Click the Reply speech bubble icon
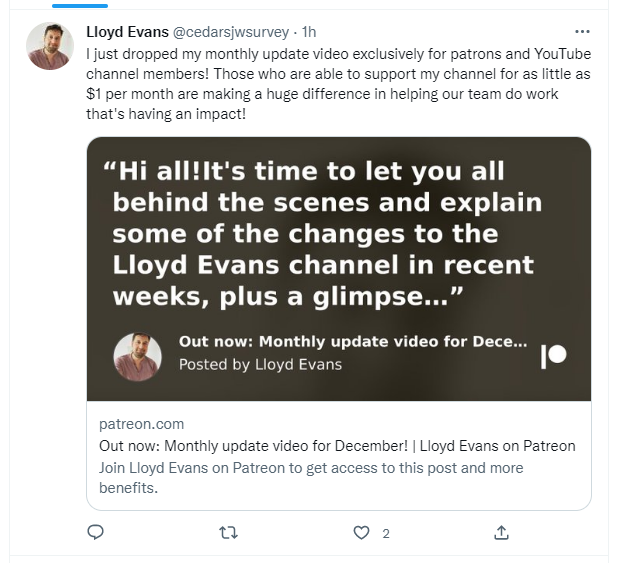Screen dimensions: 621x563 (95, 532)
